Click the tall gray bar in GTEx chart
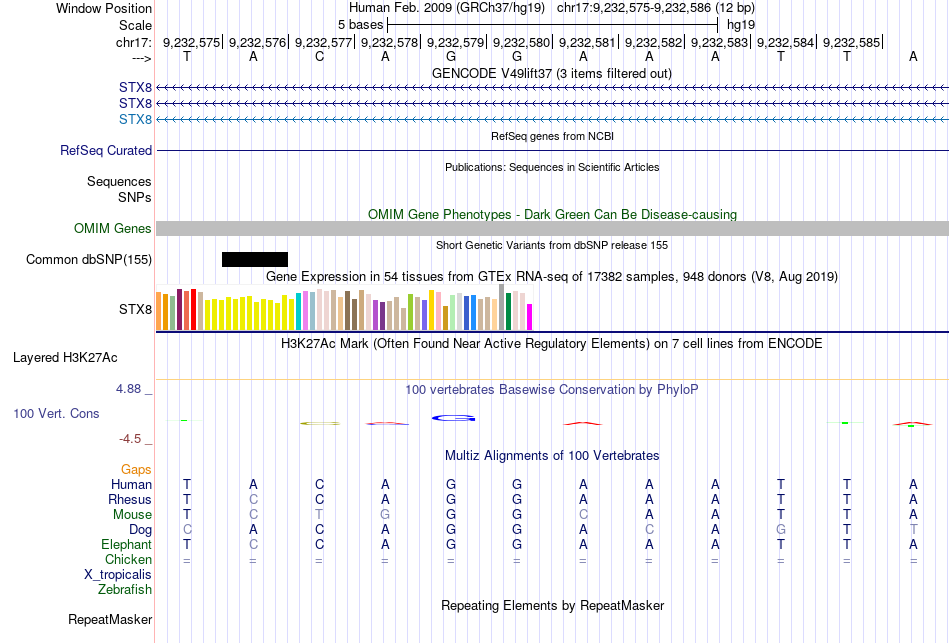 [x=502, y=307]
